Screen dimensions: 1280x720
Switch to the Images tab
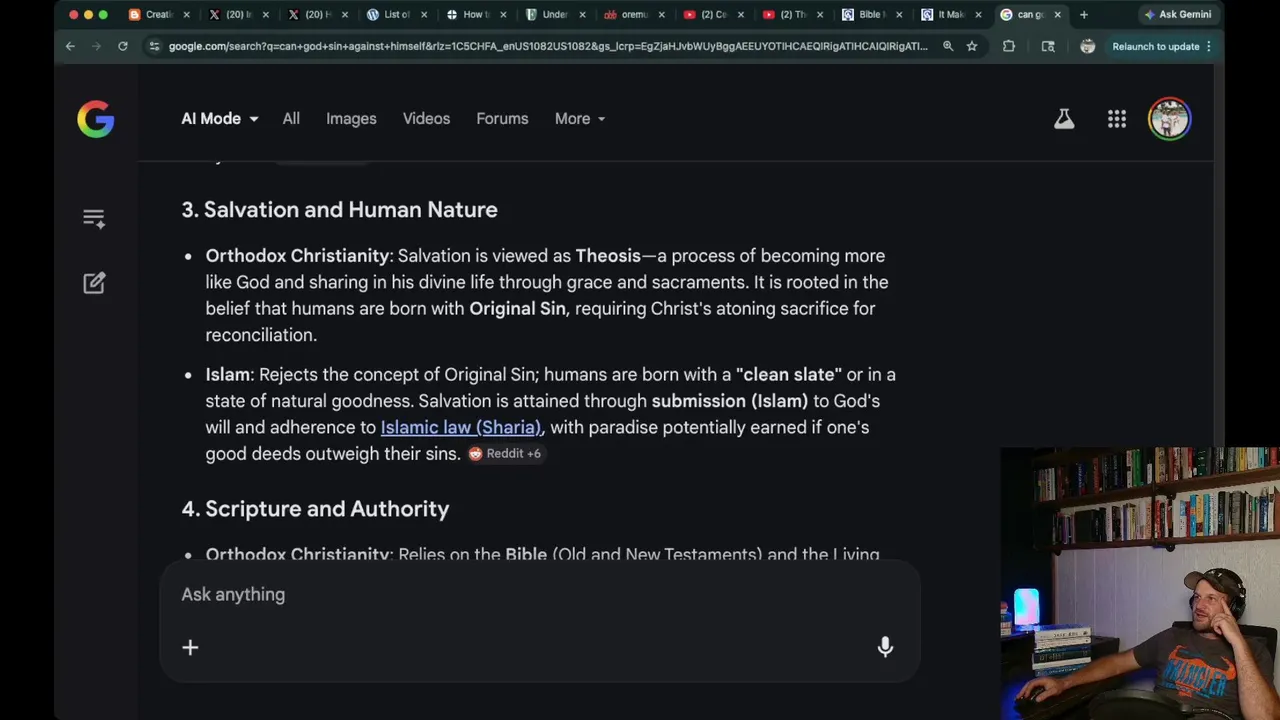pos(351,119)
